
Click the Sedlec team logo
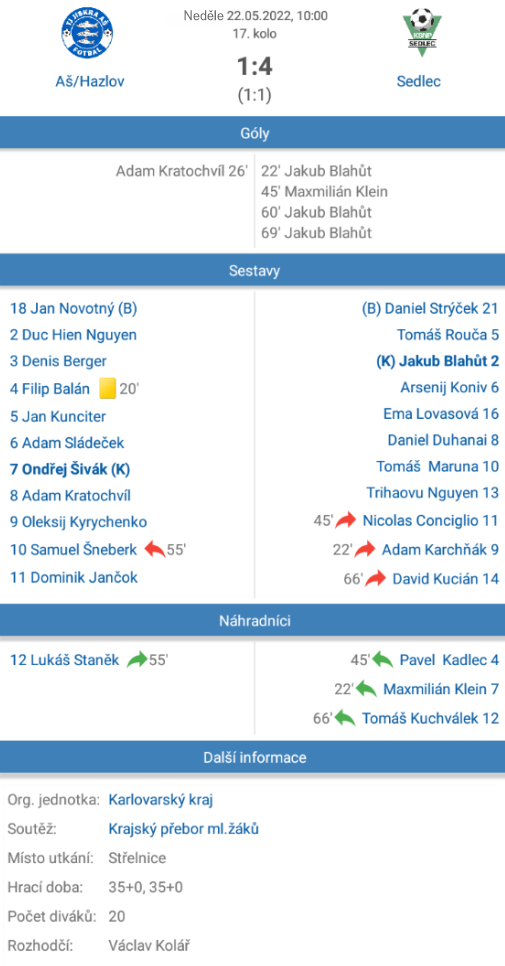point(418,32)
